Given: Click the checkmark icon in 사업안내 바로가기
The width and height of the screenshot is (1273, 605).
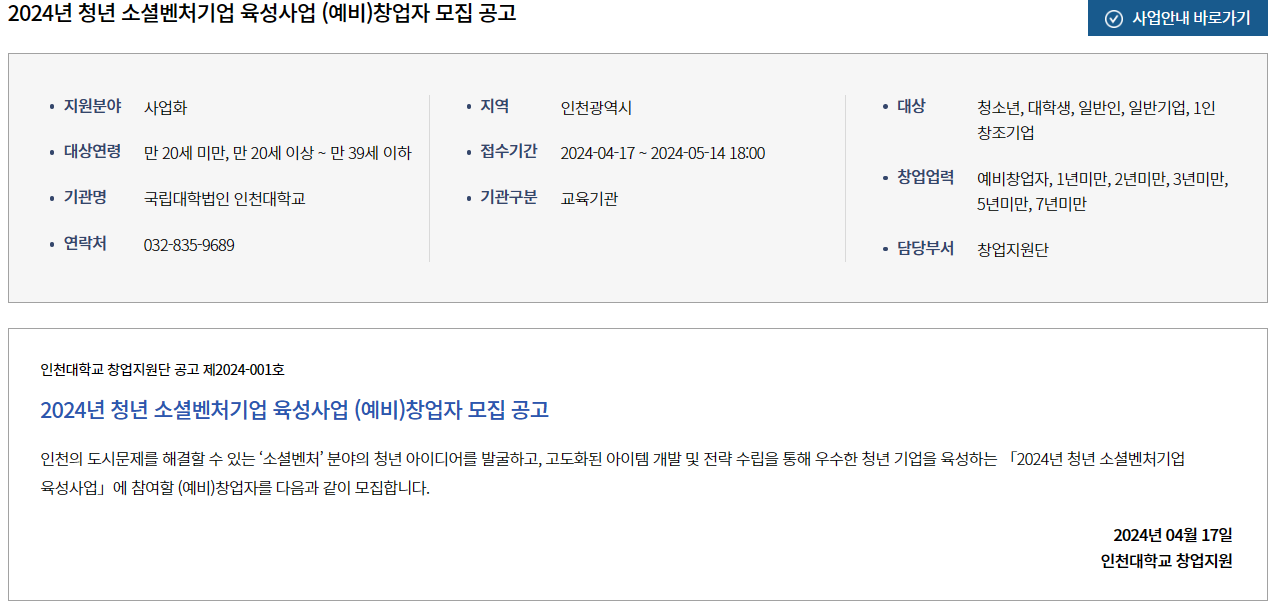Looking at the screenshot, I should pyautogui.click(x=1113, y=18).
